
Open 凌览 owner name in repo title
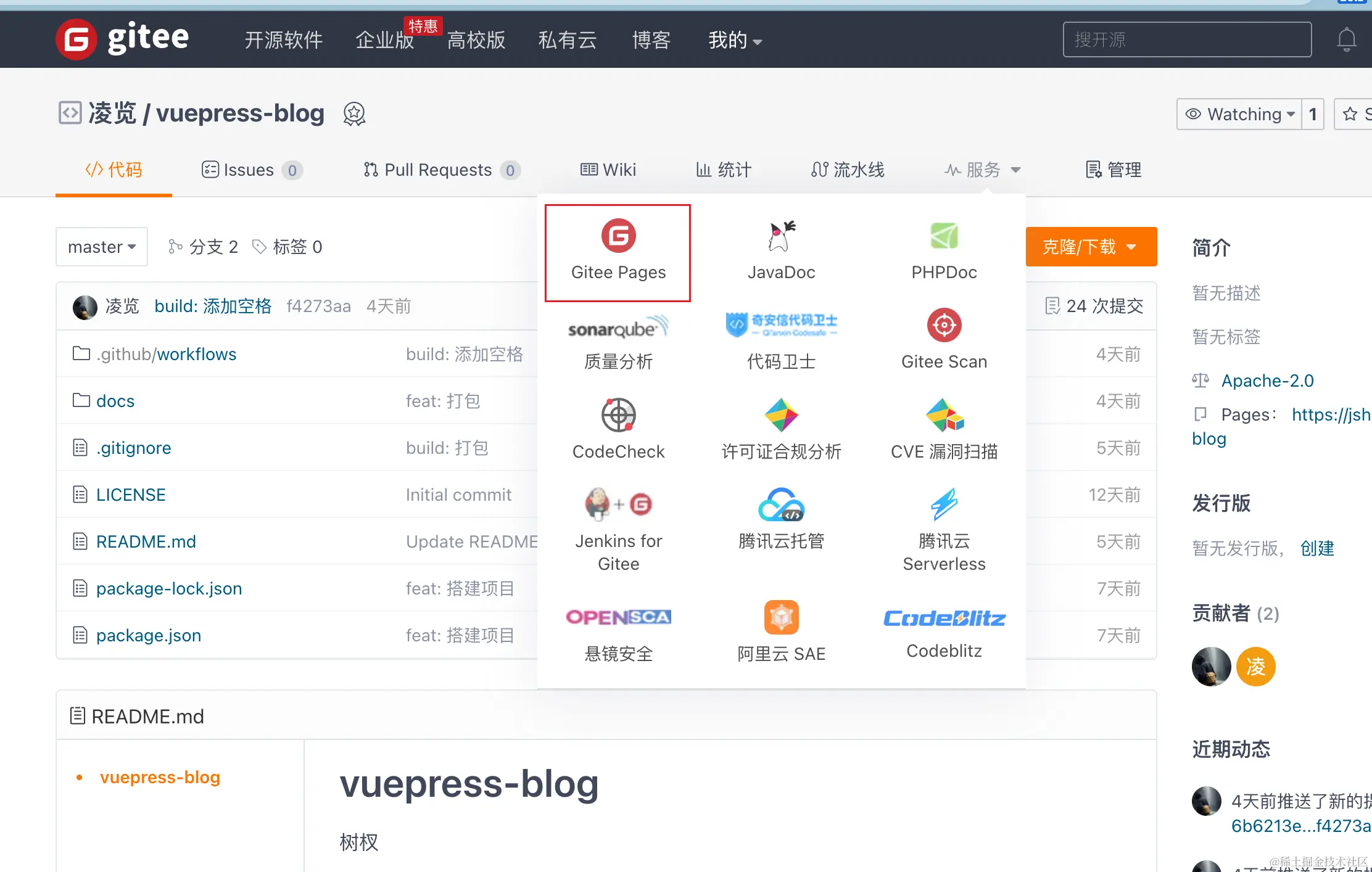tap(112, 113)
